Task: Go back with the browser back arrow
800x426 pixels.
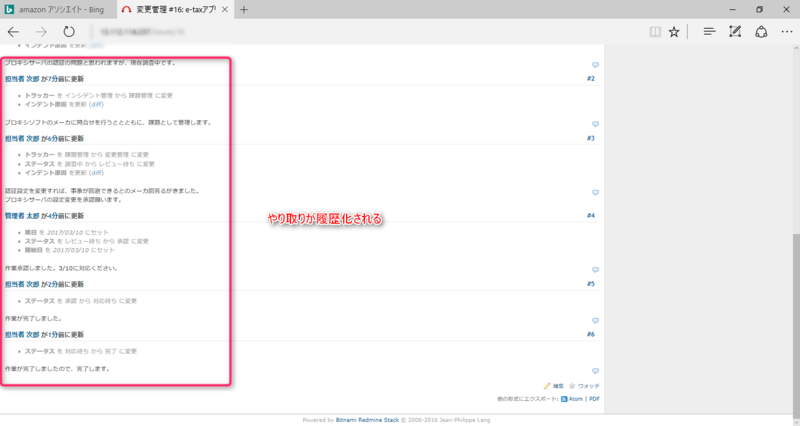Action: pos(13,32)
